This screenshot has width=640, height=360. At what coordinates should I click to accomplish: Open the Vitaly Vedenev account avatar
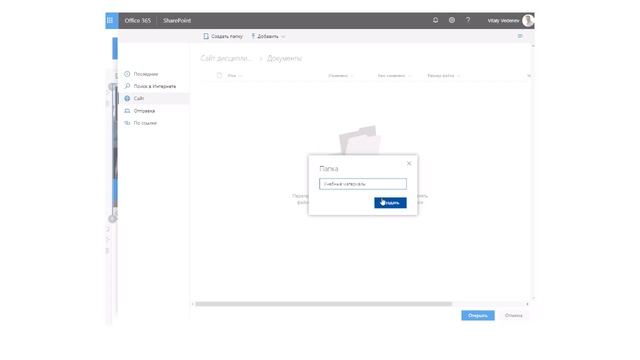click(528, 20)
